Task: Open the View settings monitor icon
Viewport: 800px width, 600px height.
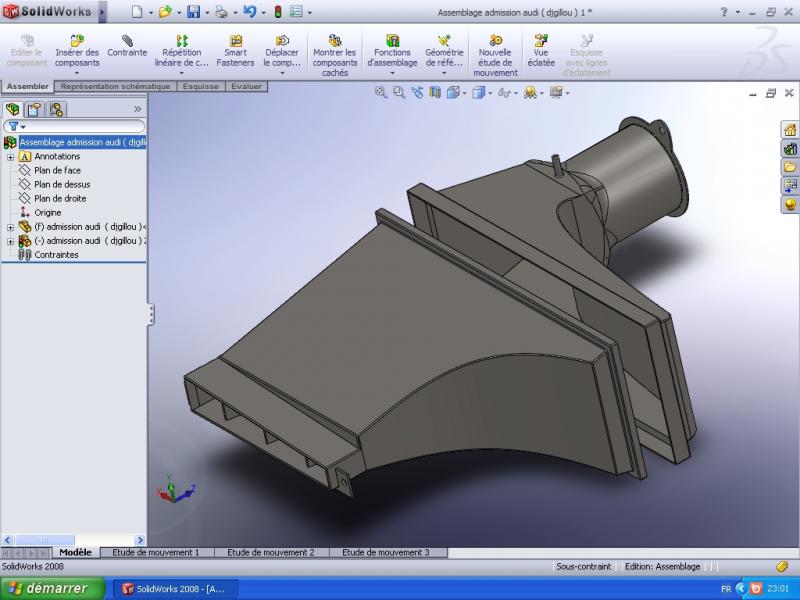Action: click(x=556, y=92)
